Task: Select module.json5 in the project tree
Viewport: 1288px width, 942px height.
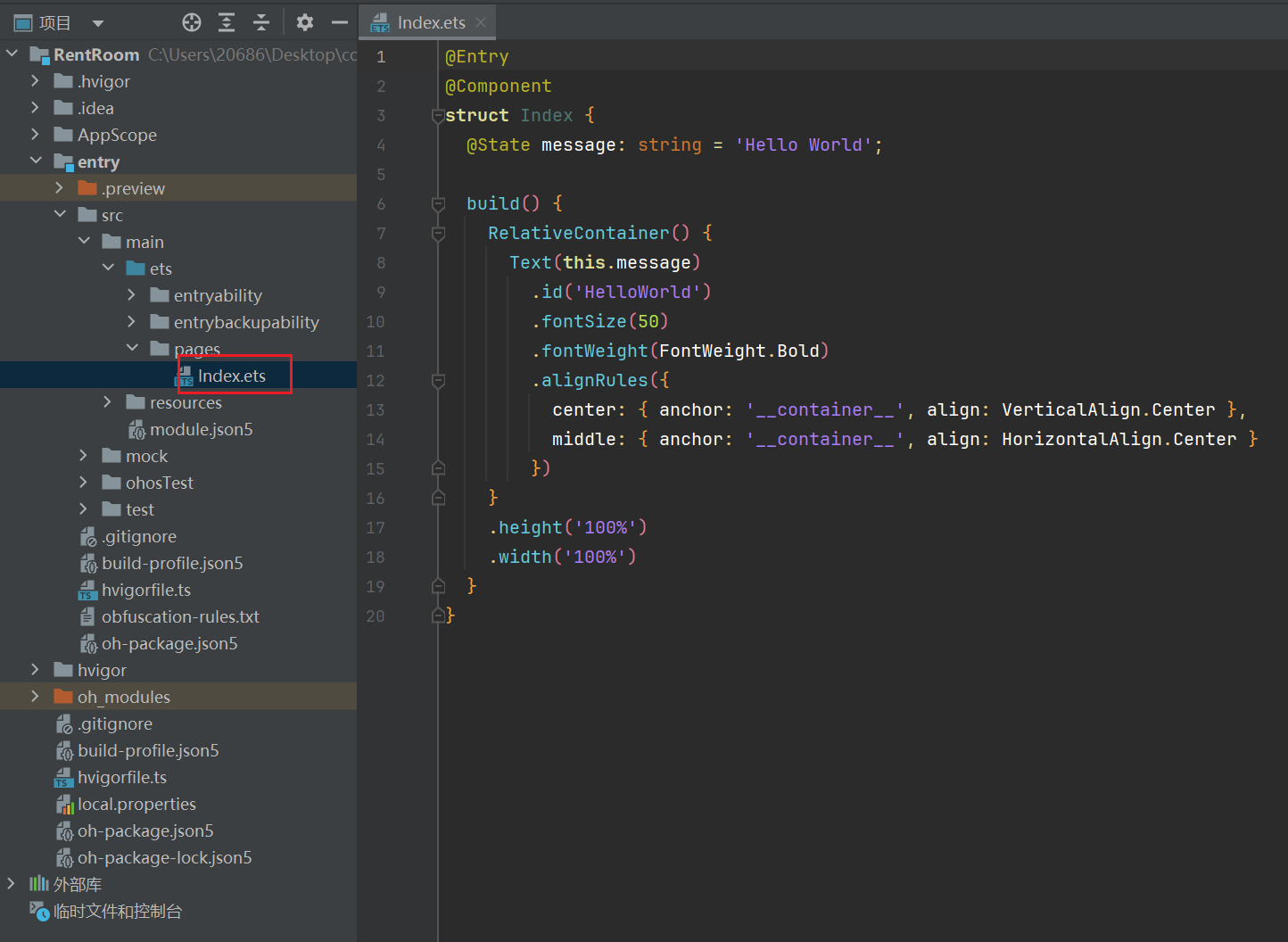Action: click(x=202, y=429)
